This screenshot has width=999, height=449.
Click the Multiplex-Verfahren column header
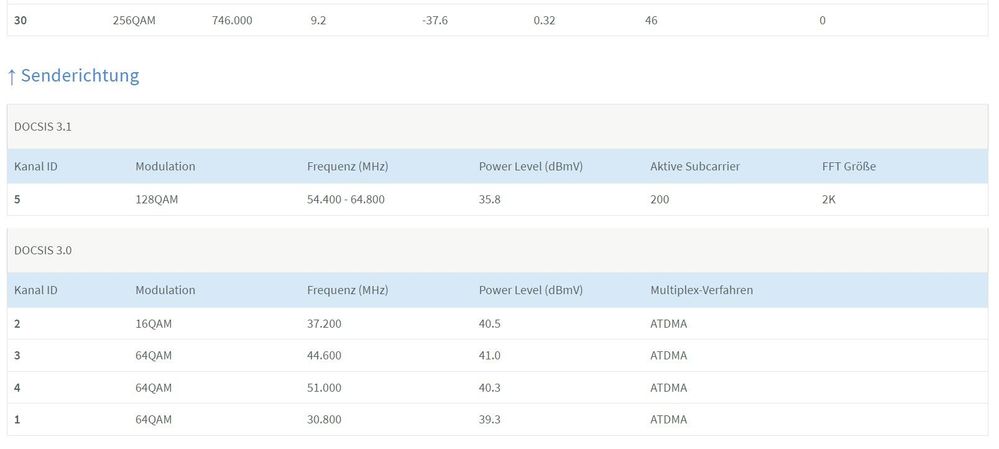click(701, 290)
